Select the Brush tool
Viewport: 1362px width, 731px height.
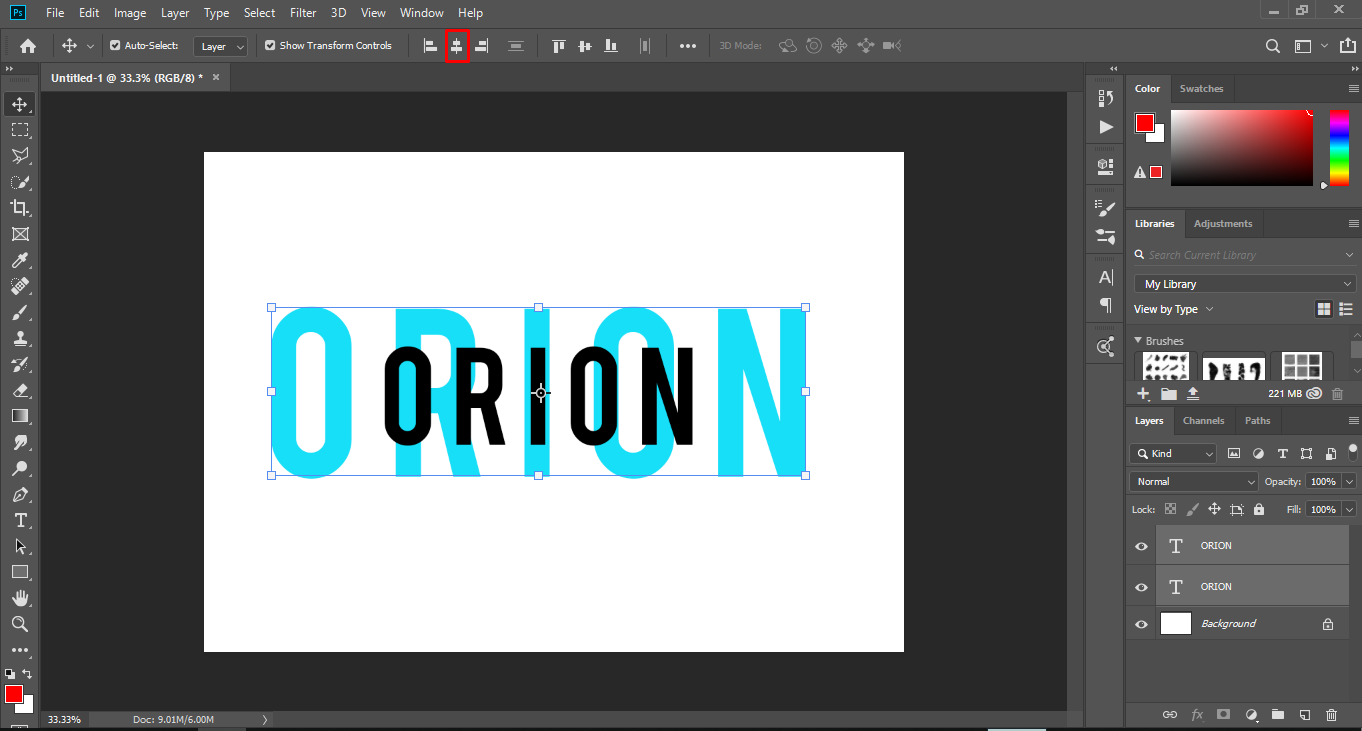pos(20,312)
